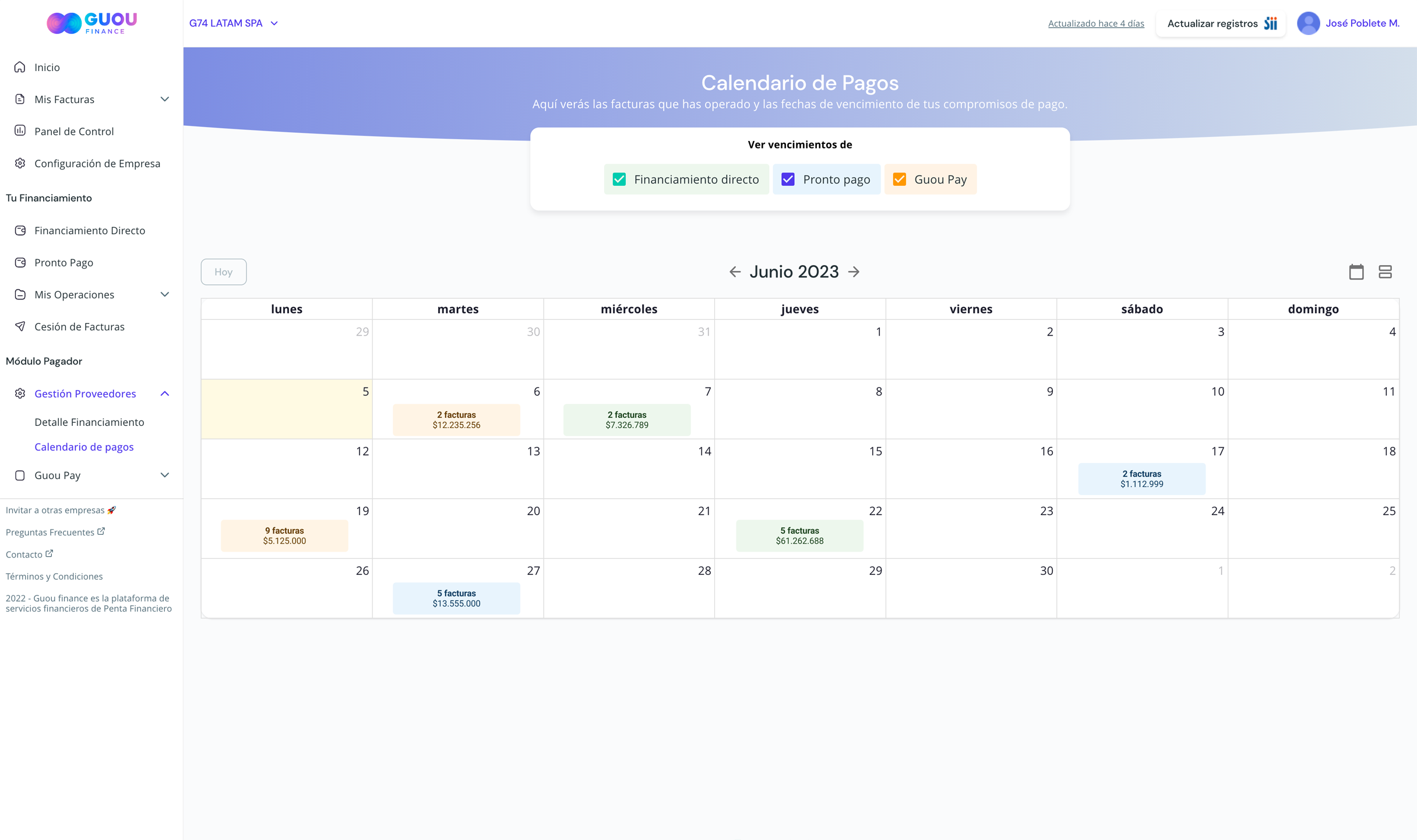This screenshot has height=840, width=1417.
Task: Click the Hoy button
Action: pos(224,272)
